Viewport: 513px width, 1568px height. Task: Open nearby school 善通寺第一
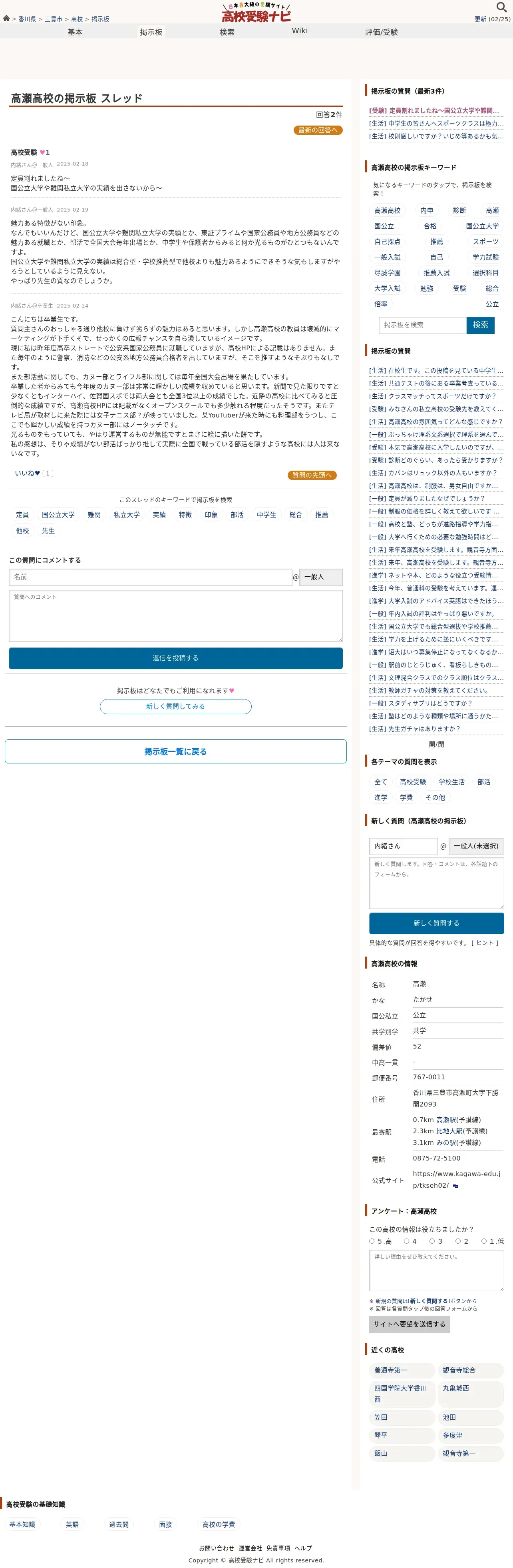point(402,1370)
